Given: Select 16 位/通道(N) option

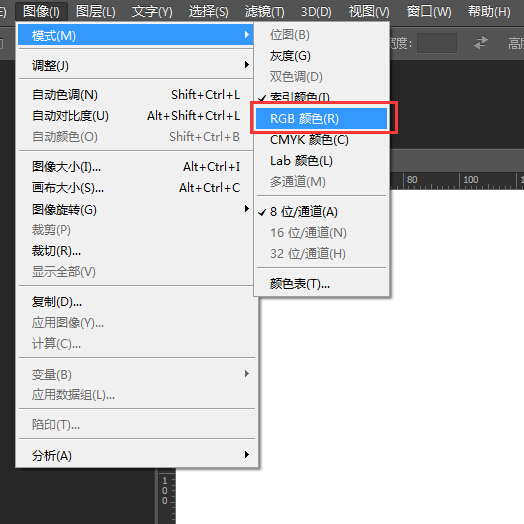Looking at the screenshot, I should tap(321, 233).
